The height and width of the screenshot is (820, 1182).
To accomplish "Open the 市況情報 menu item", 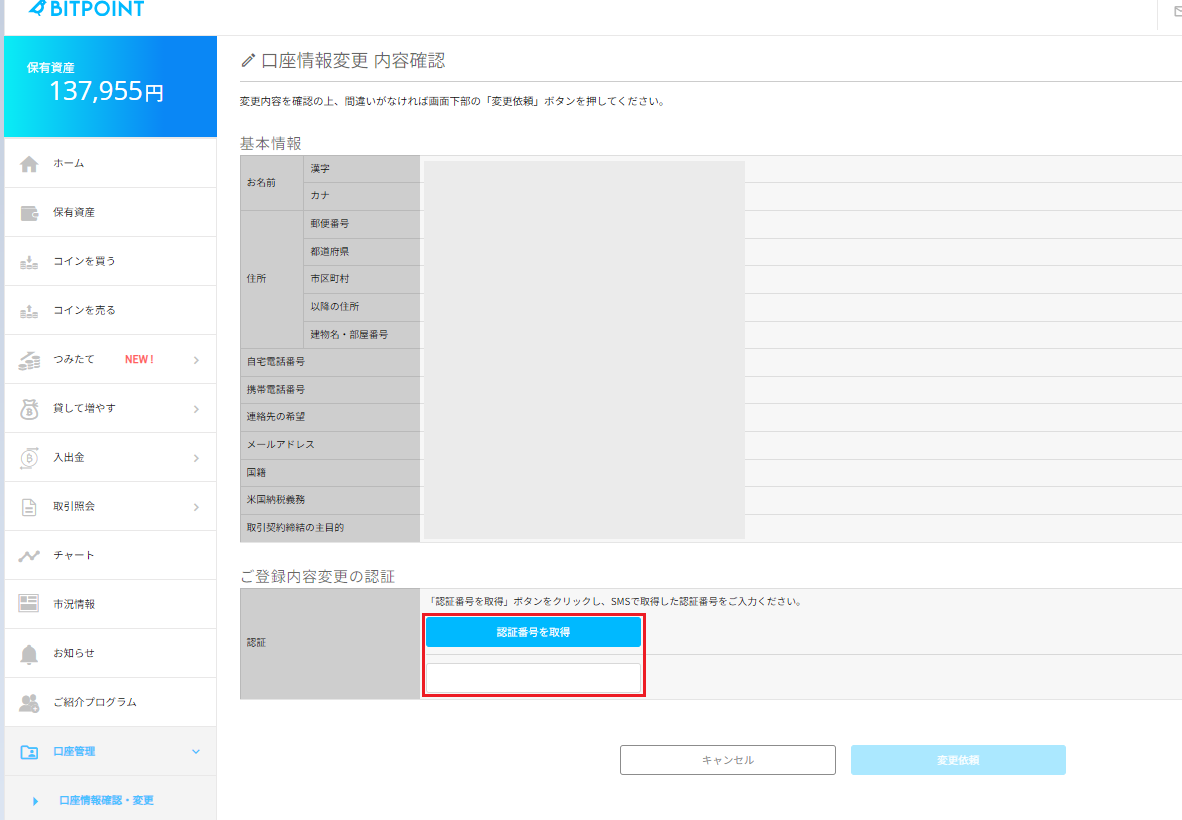I will point(111,604).
